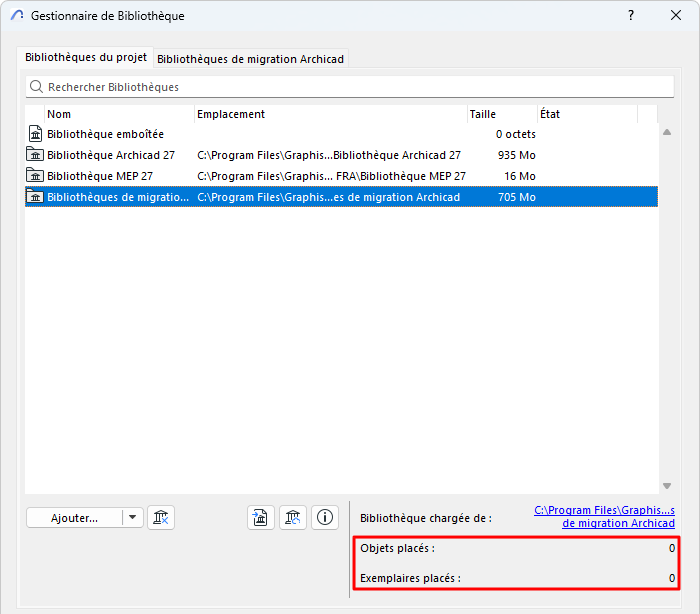Screen dimensions: 700x614
Task: Sort list by Emplacement column header
Action: click(x=331, y=114)
